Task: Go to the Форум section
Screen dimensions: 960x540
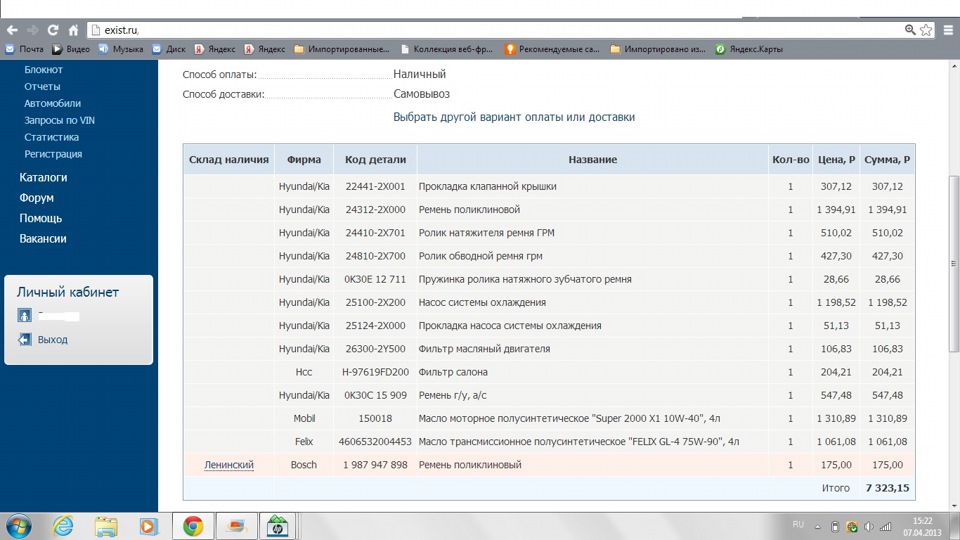Action: (x=36, y=198)
